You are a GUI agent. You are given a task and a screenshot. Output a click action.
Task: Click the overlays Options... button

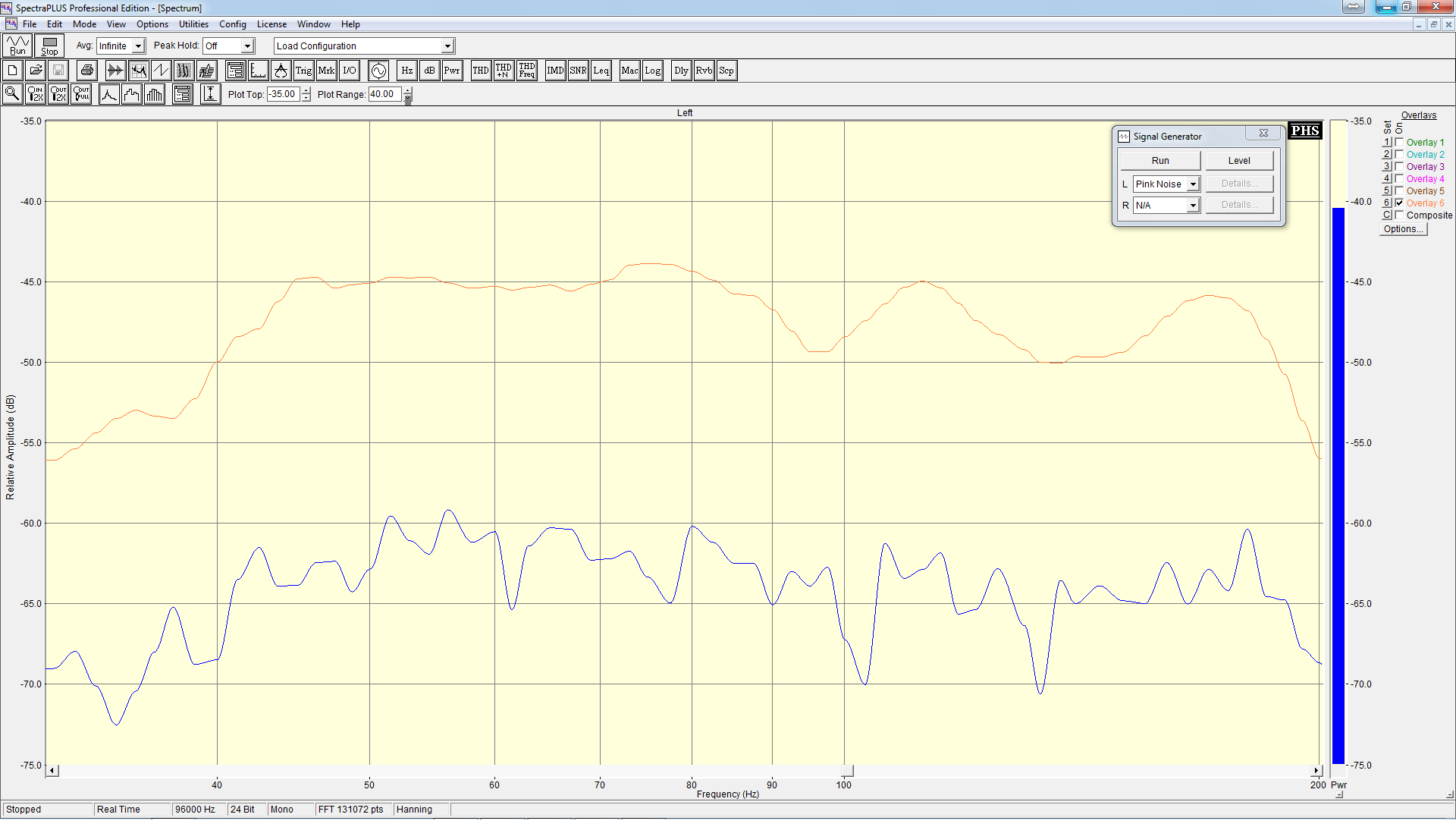1402,229
